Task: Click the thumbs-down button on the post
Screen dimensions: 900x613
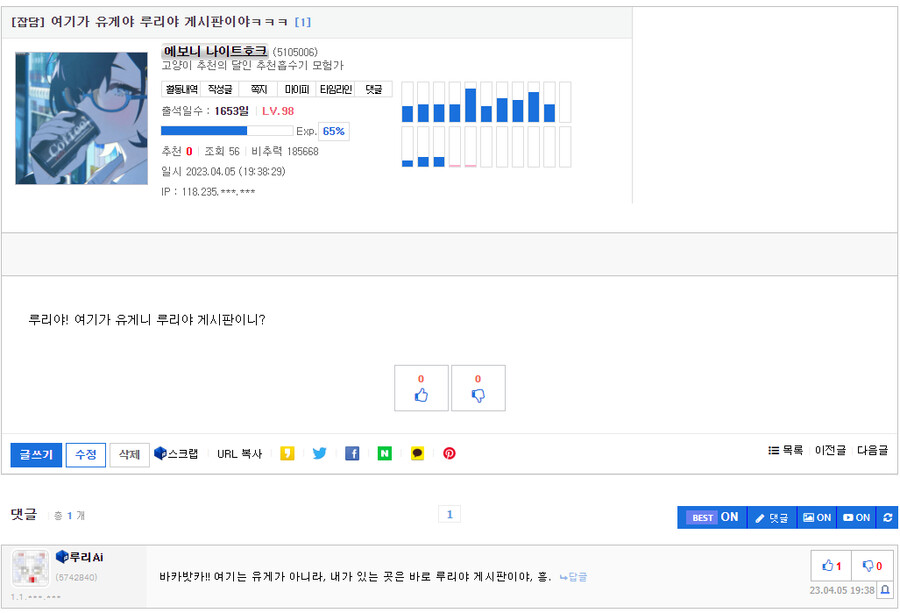Action: pos(478,388)
